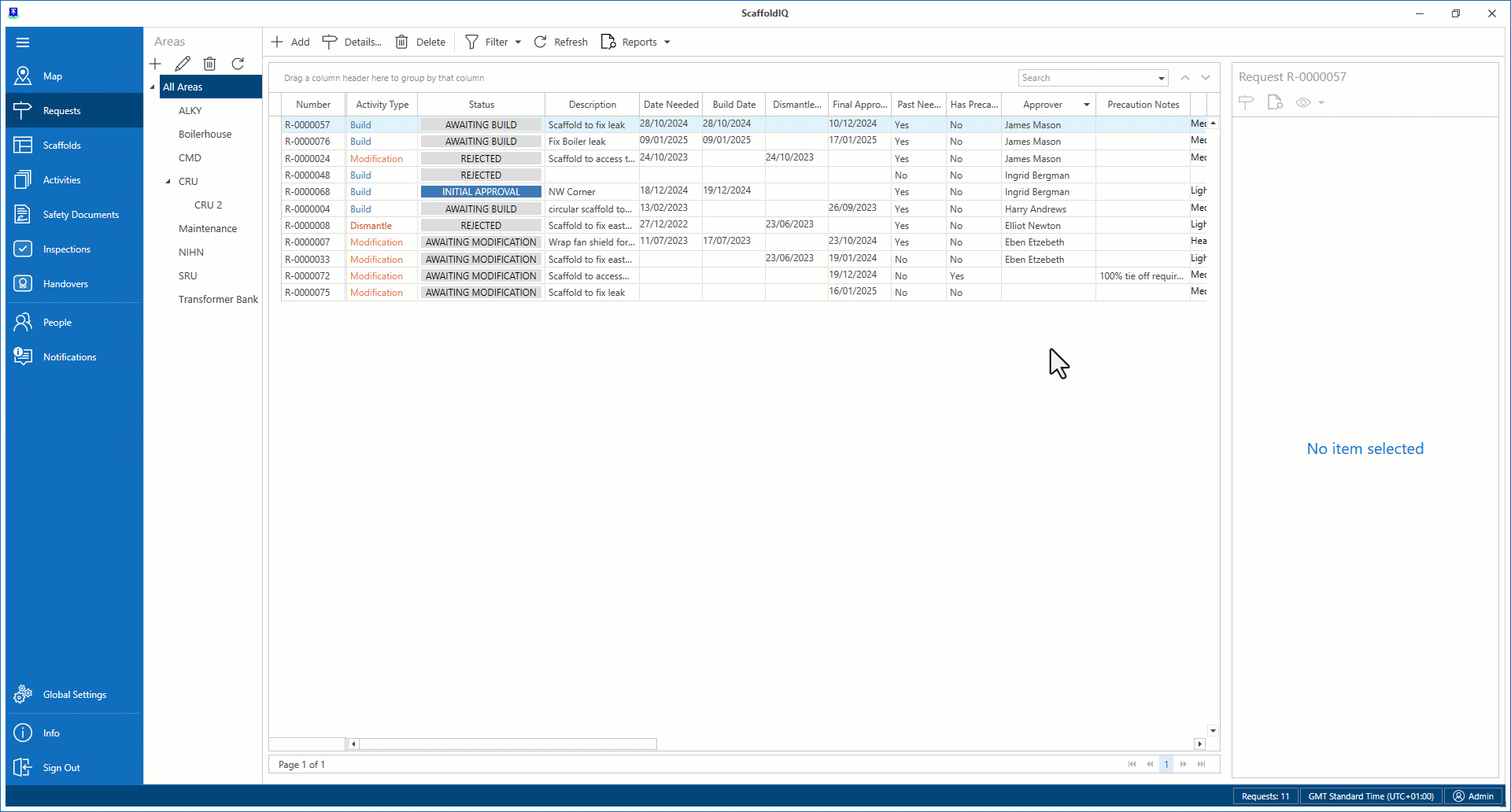Collapse the CRU tree node
Viewport: 1511px width, 812px height.
point(168,182)
